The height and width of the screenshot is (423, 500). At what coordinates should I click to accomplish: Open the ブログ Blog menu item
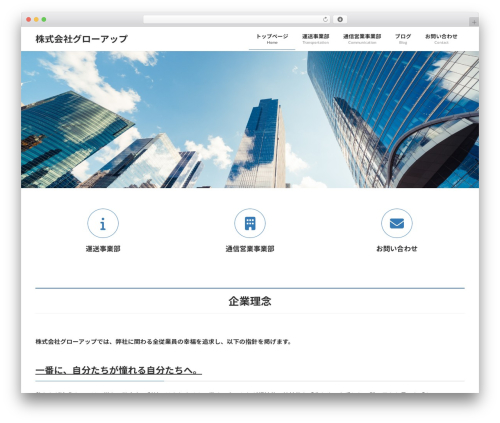[x=403, y=39]
